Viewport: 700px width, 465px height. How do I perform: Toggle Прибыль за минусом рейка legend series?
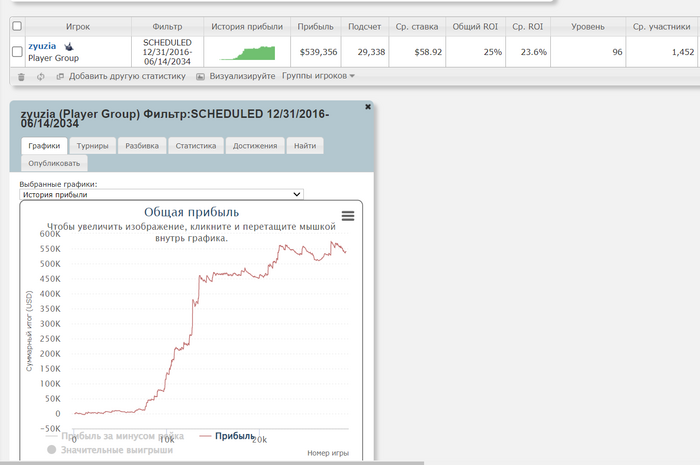tap(115, 436)
